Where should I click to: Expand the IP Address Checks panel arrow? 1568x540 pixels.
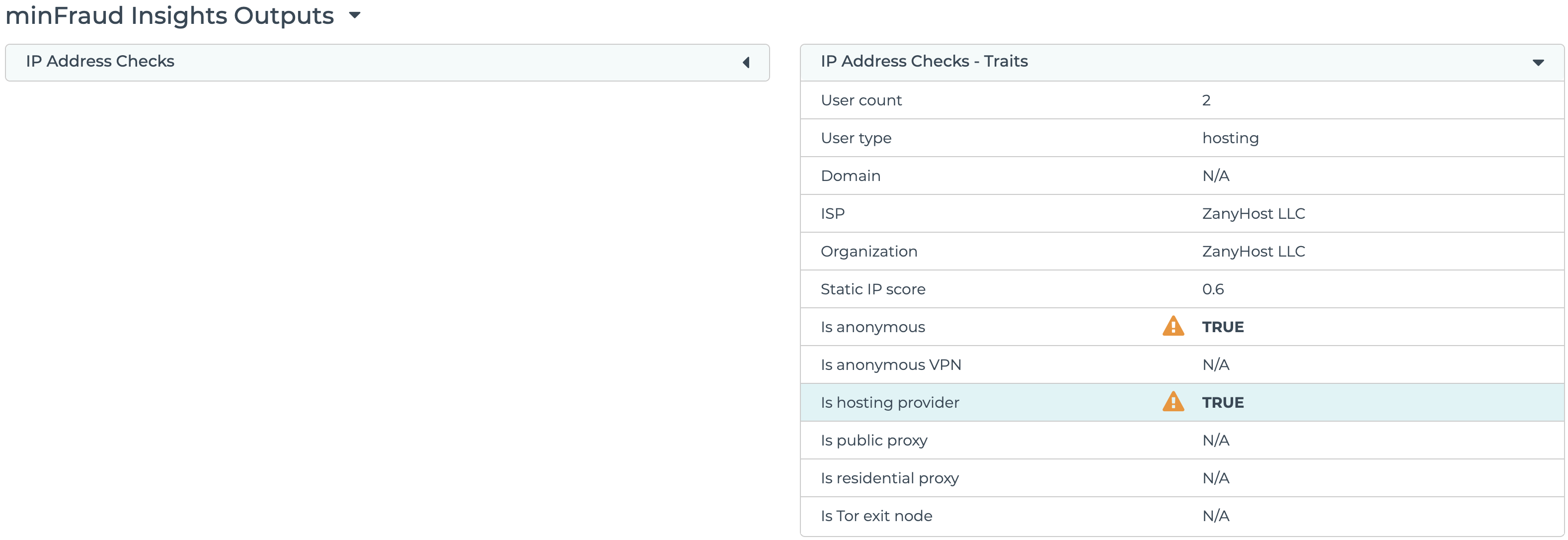point(746,62)
